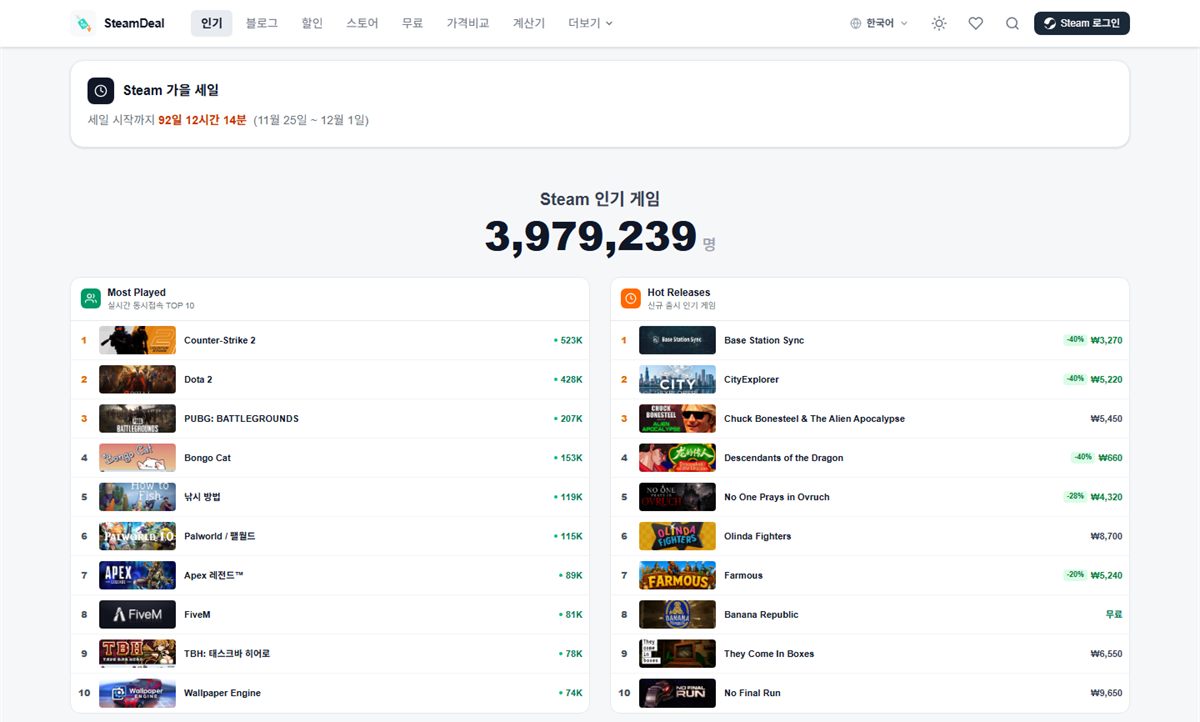Click the SteamDeal logo icon
The height and width of the screenshot is (722, 1200).
point(83,23)
